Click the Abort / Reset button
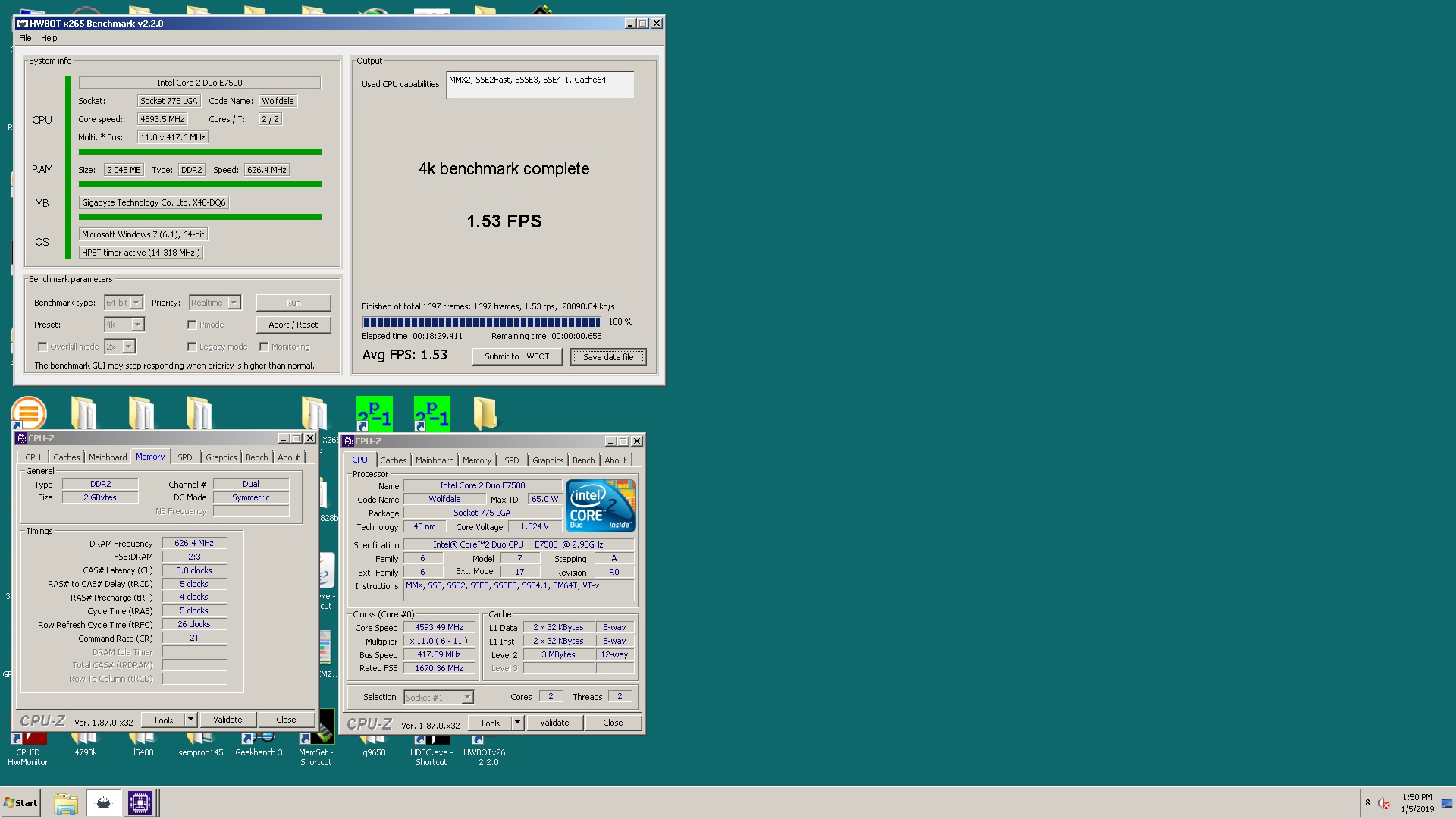 click(x=293, y=325)
